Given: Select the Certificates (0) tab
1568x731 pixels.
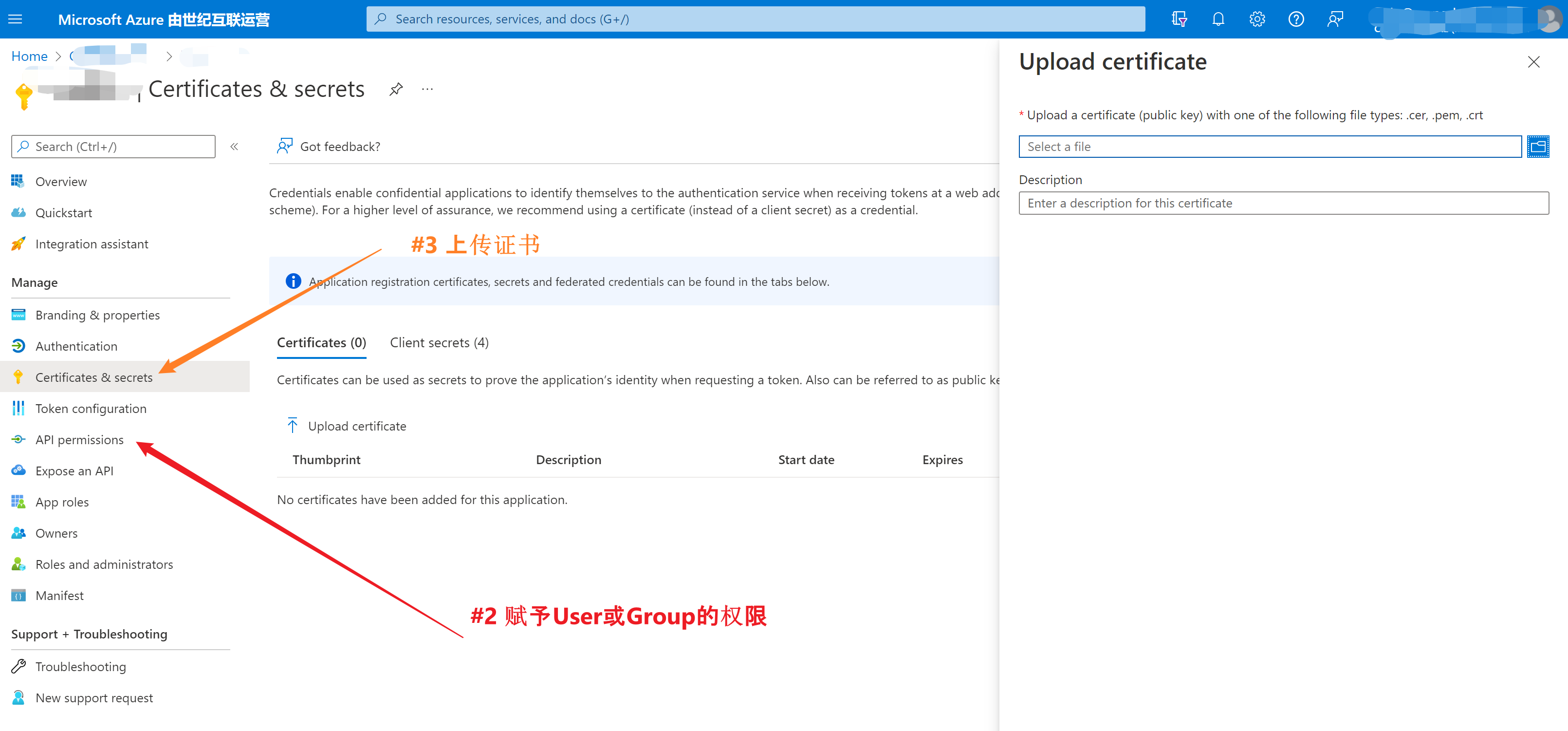Looking at the screenshot, I should click(x=321, y=342).
